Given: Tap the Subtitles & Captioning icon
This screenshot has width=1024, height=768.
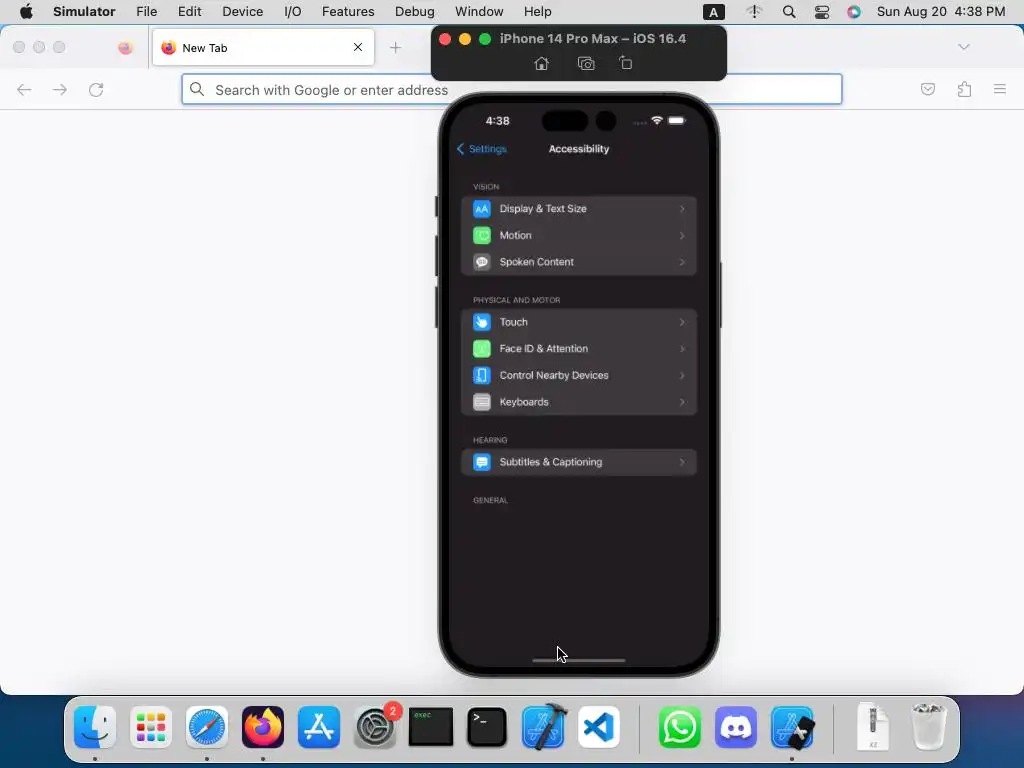Looking at the screenshot, I should 481,462.
